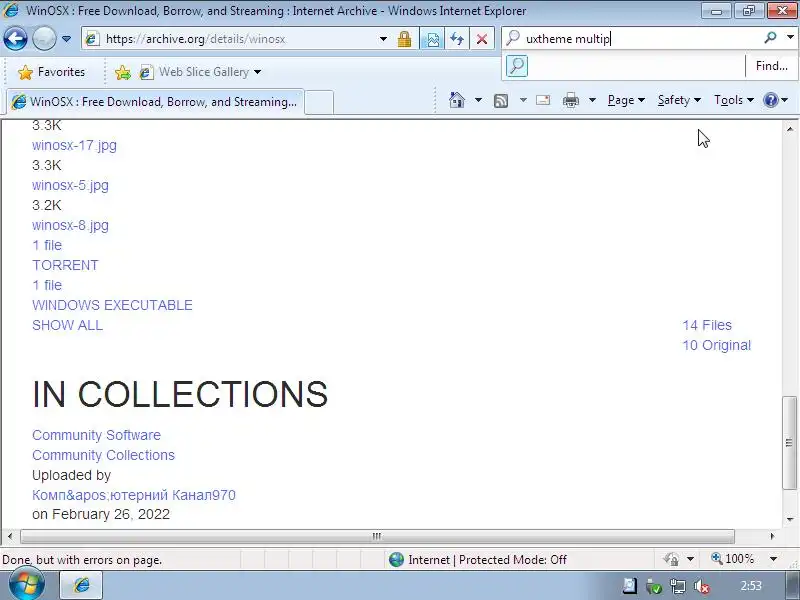Viewport: 800px width, 600px height.
Task: Click the Internet zone globe icon in status bar
Action: [x=396, y=560]
